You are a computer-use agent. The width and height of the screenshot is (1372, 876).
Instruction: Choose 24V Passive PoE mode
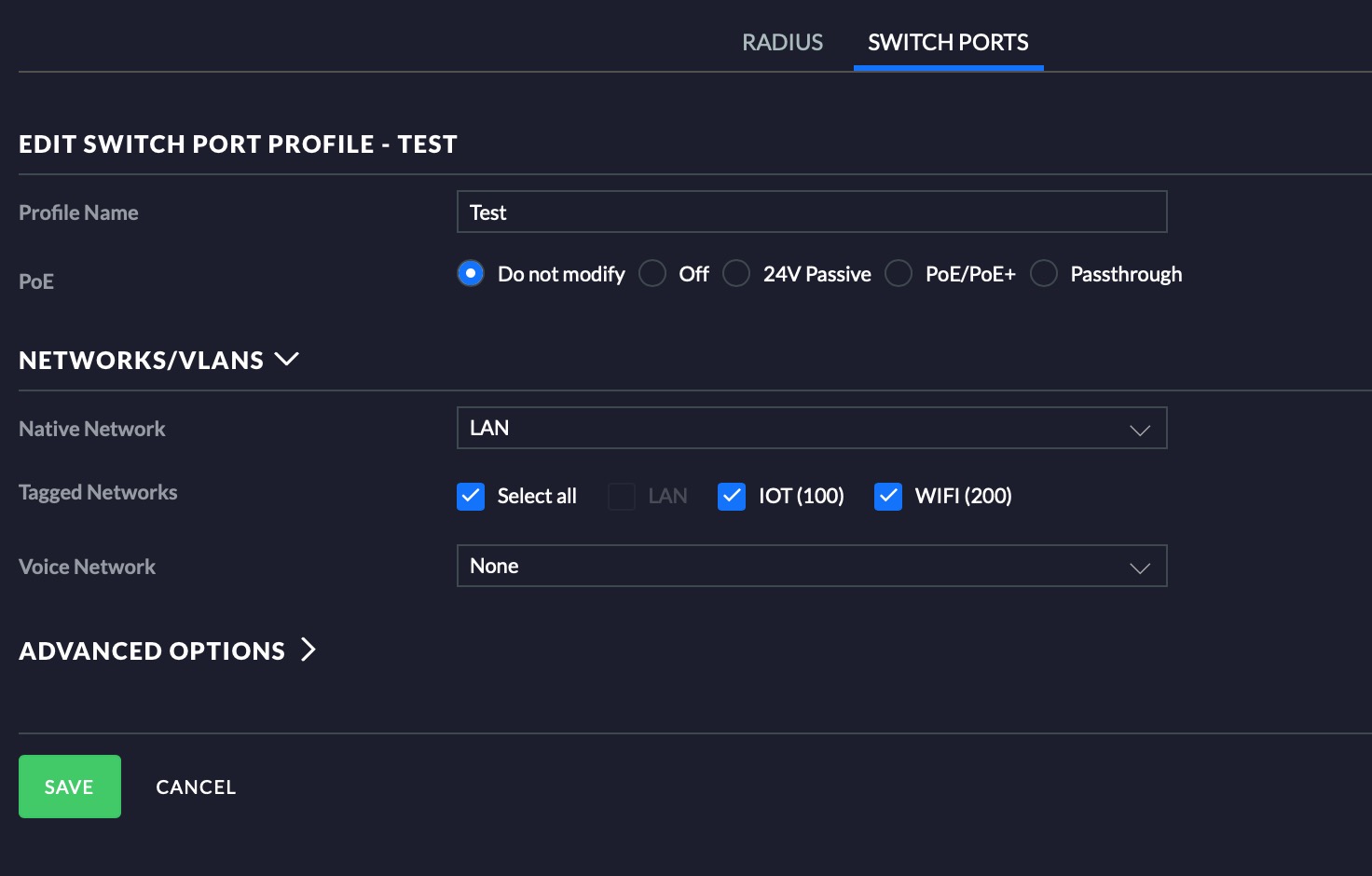[x=736, y=274]
